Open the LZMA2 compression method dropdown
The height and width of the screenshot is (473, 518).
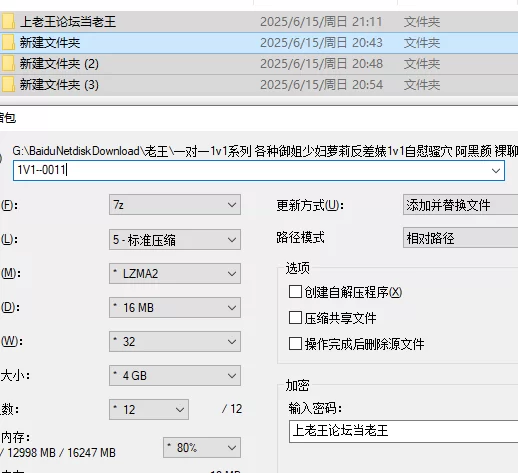(x=175, y=274)
